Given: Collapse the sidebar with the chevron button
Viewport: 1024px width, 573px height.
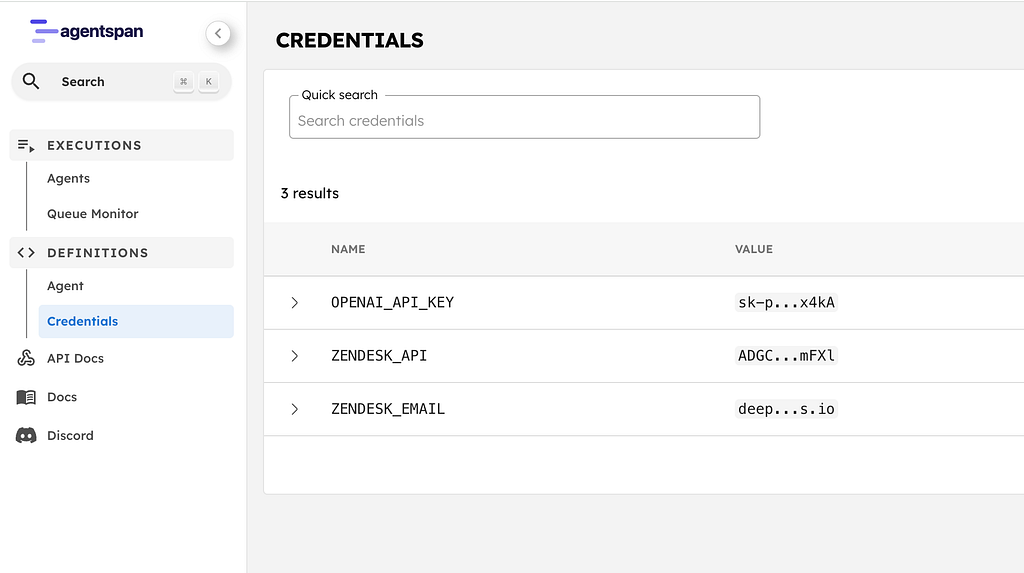Looking at the screenshot, I should [x=218, y=34].
